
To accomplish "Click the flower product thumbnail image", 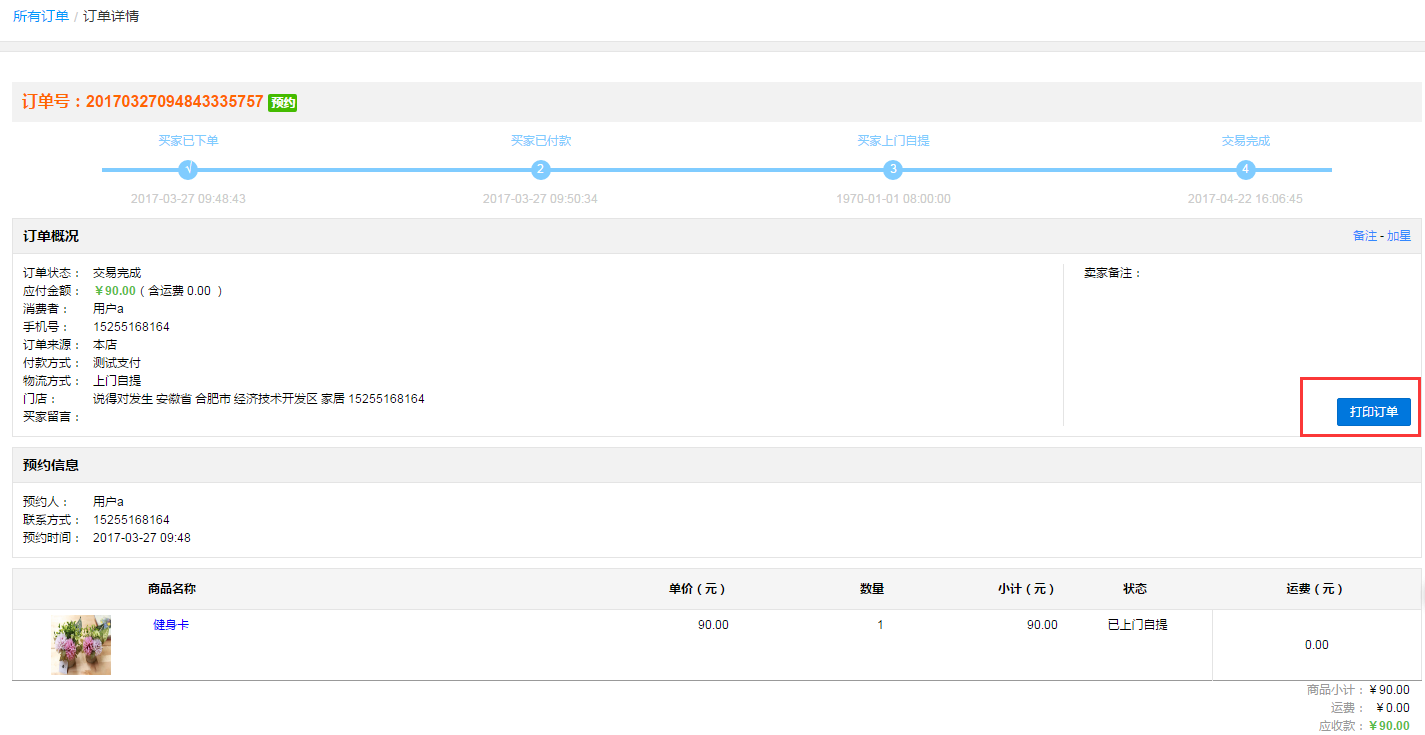I will point(81,645).
